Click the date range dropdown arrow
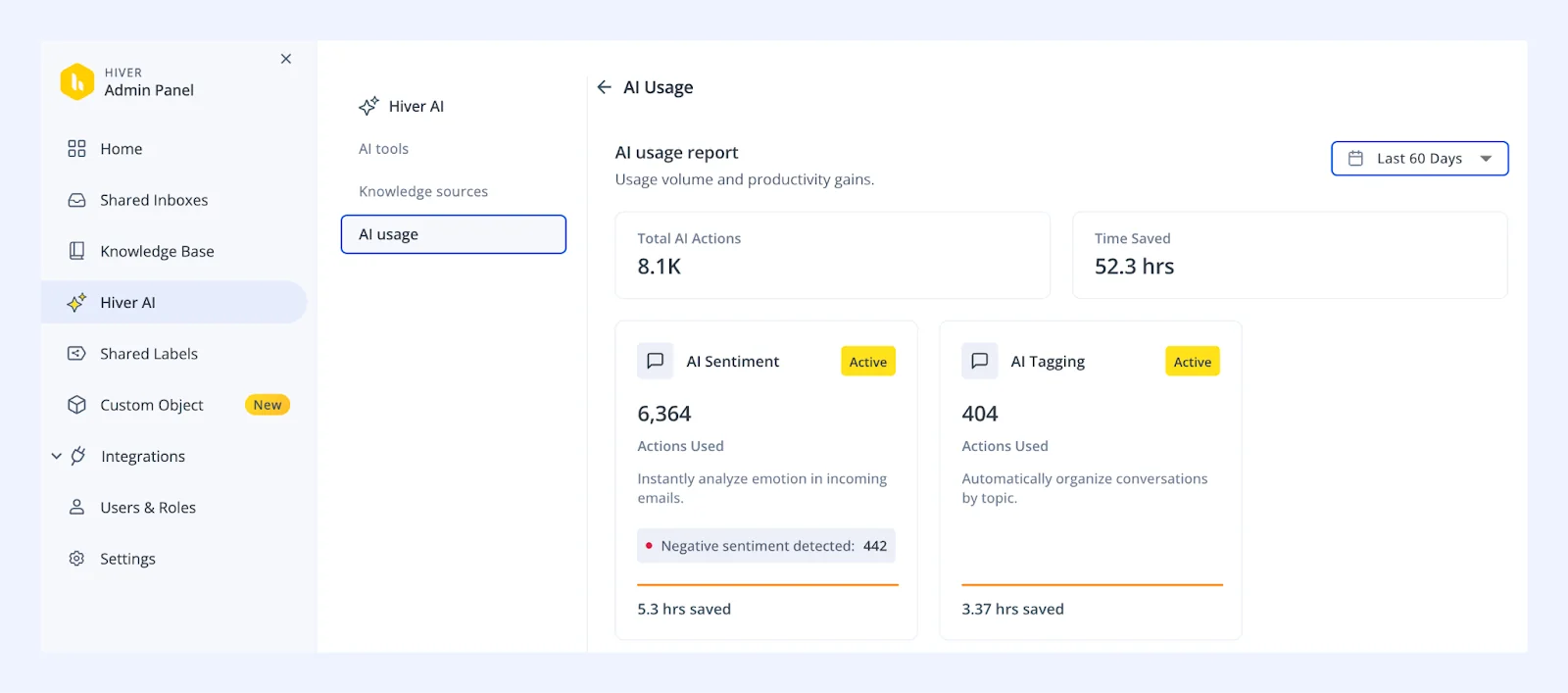This screenshot has width=1568, height=693. [1486, 159]
